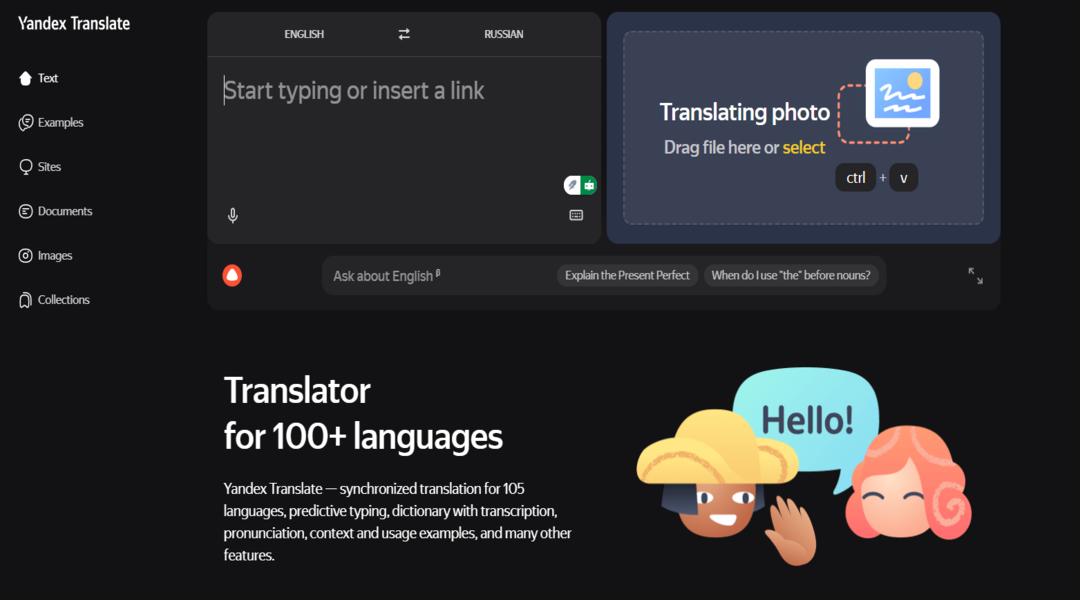Image resolution: width=1080 pixels, height=600 pixels.
Task: Open the ENGLISH source language selector
Action: coord(304,34)
